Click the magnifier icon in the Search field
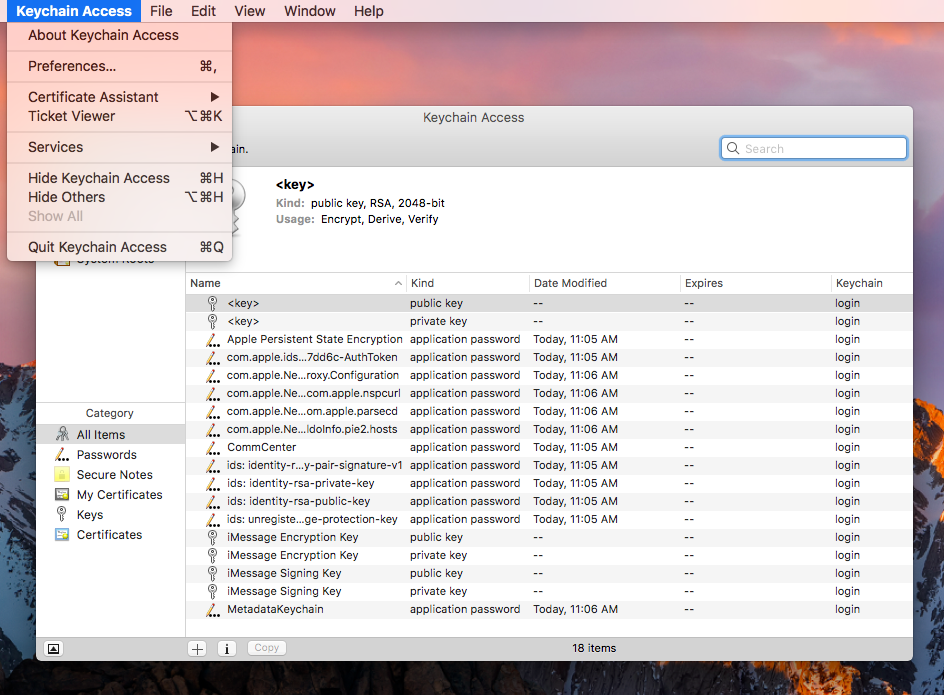 tap(733, 148)
